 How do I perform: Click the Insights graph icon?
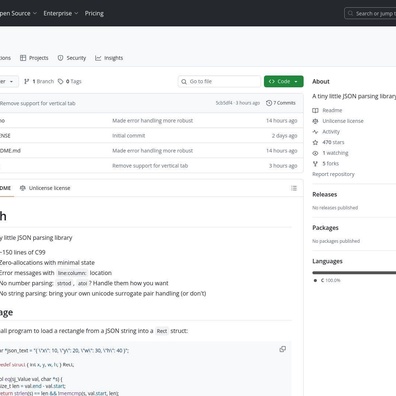point(98,58)
